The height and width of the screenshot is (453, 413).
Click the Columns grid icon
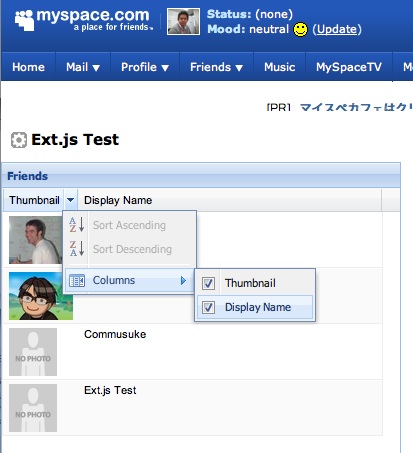(x=77, y=281)
